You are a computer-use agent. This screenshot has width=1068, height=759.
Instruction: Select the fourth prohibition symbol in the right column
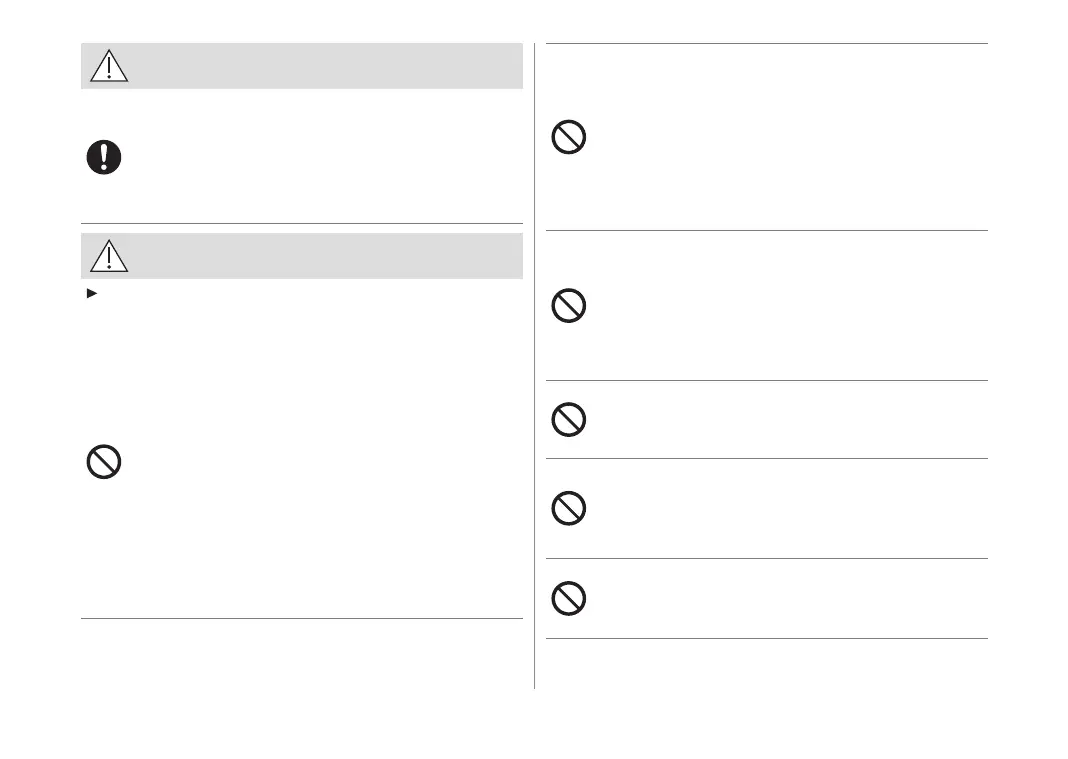[569, 509]
